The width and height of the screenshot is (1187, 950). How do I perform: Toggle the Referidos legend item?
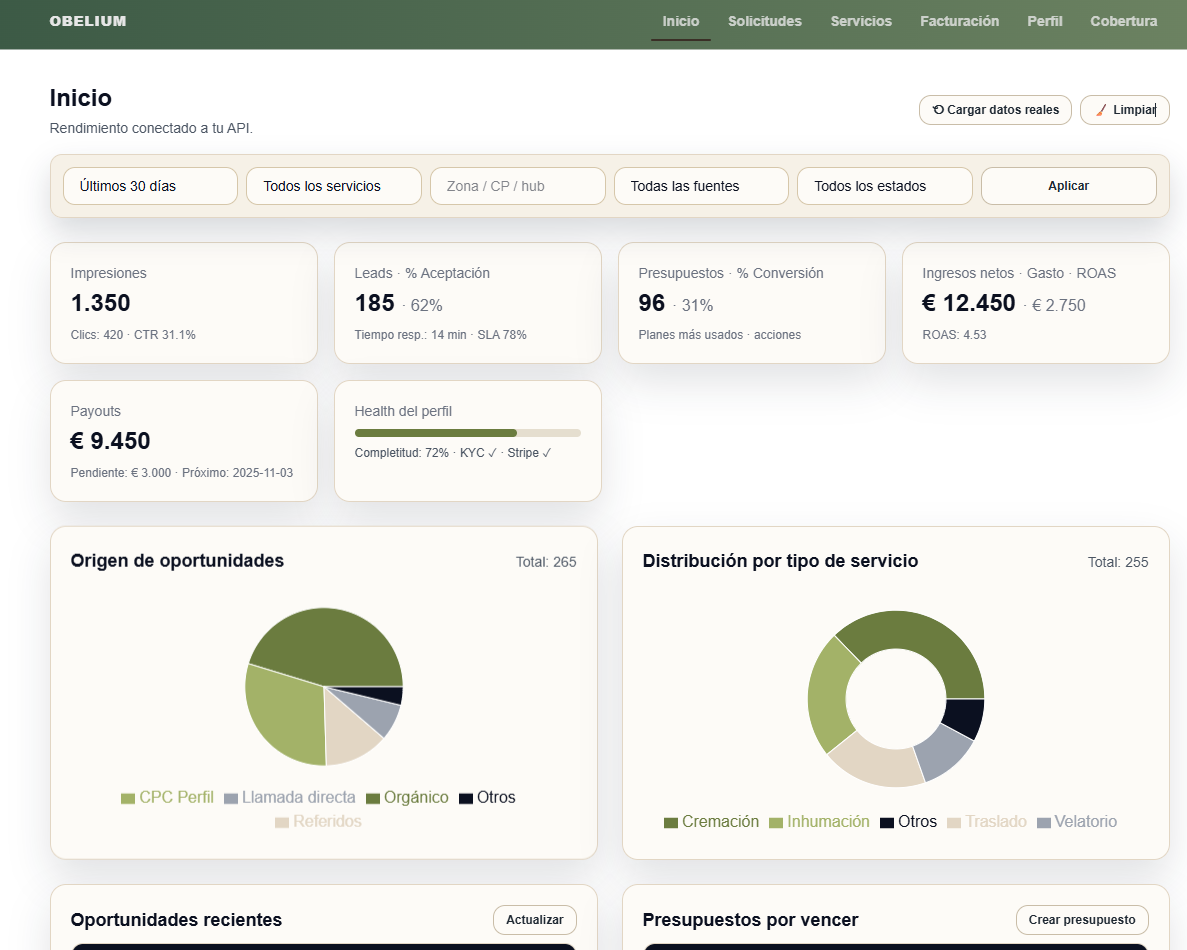point(318,821)
